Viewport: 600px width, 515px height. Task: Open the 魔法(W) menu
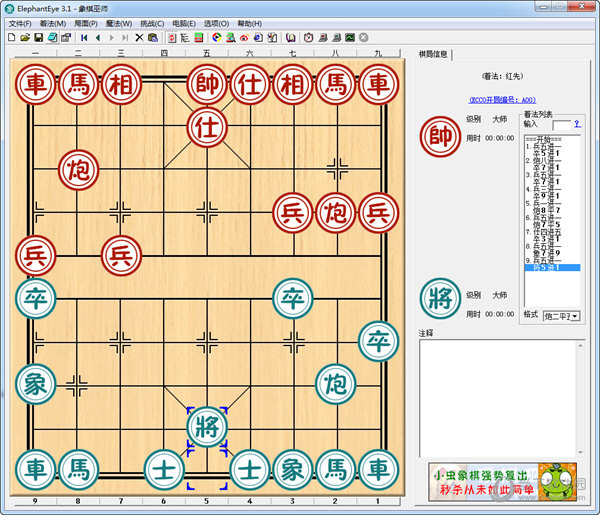pyautogui.click(x=119, y=24)
